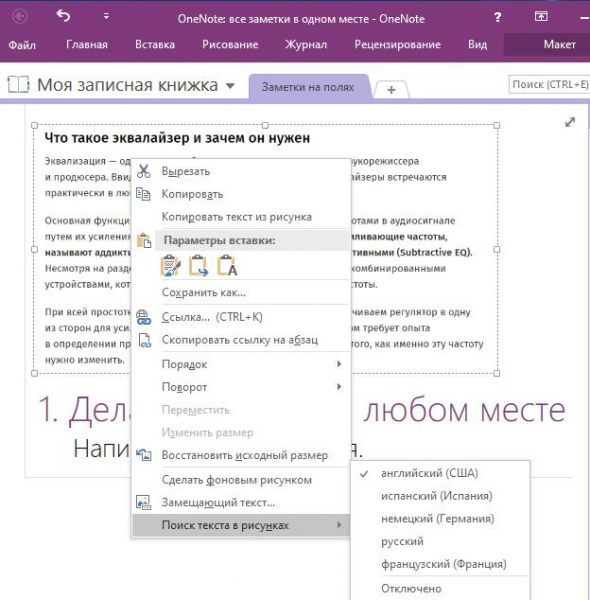Image resolution: width=590 pixels, height=600 pixels.
Task: Click the top-right resize handle of the image
Action: tap(497, 125)
